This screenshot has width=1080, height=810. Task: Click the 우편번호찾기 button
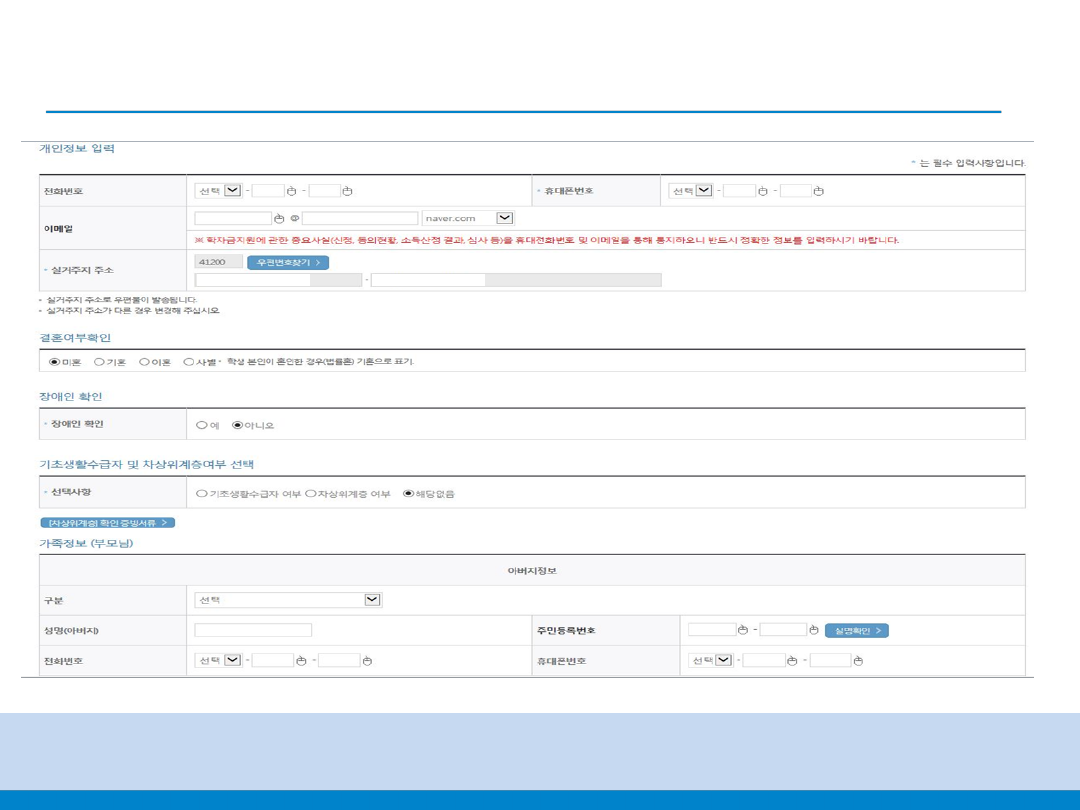(x=287, y=263)
